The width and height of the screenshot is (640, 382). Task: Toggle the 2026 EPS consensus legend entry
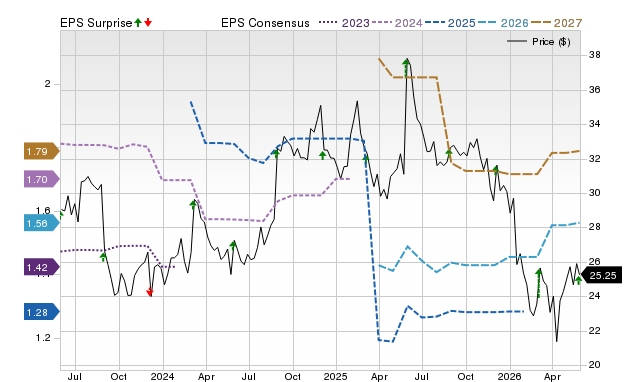pyautogui.click(x=503, y=23)
